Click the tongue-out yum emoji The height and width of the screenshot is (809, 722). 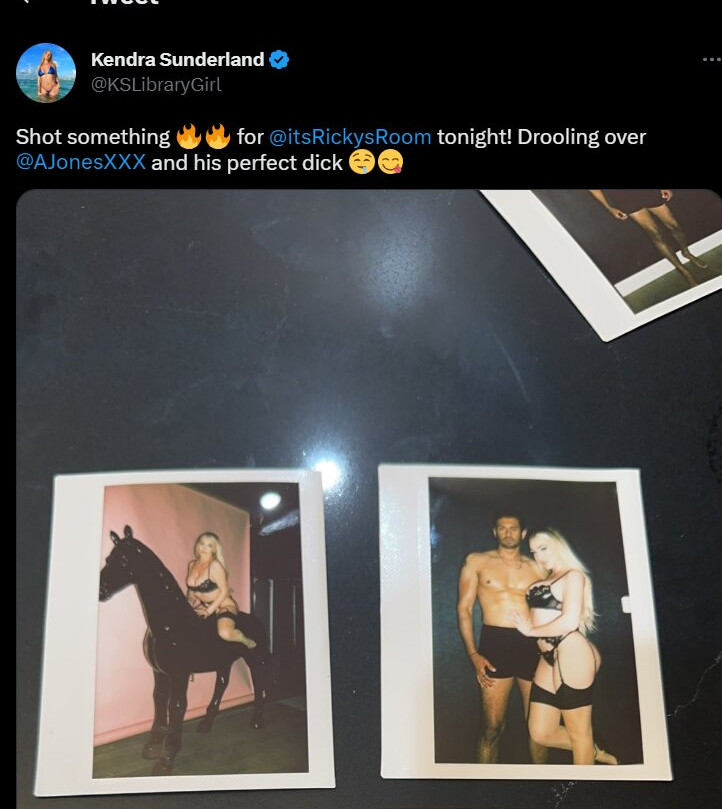point(391,163)
